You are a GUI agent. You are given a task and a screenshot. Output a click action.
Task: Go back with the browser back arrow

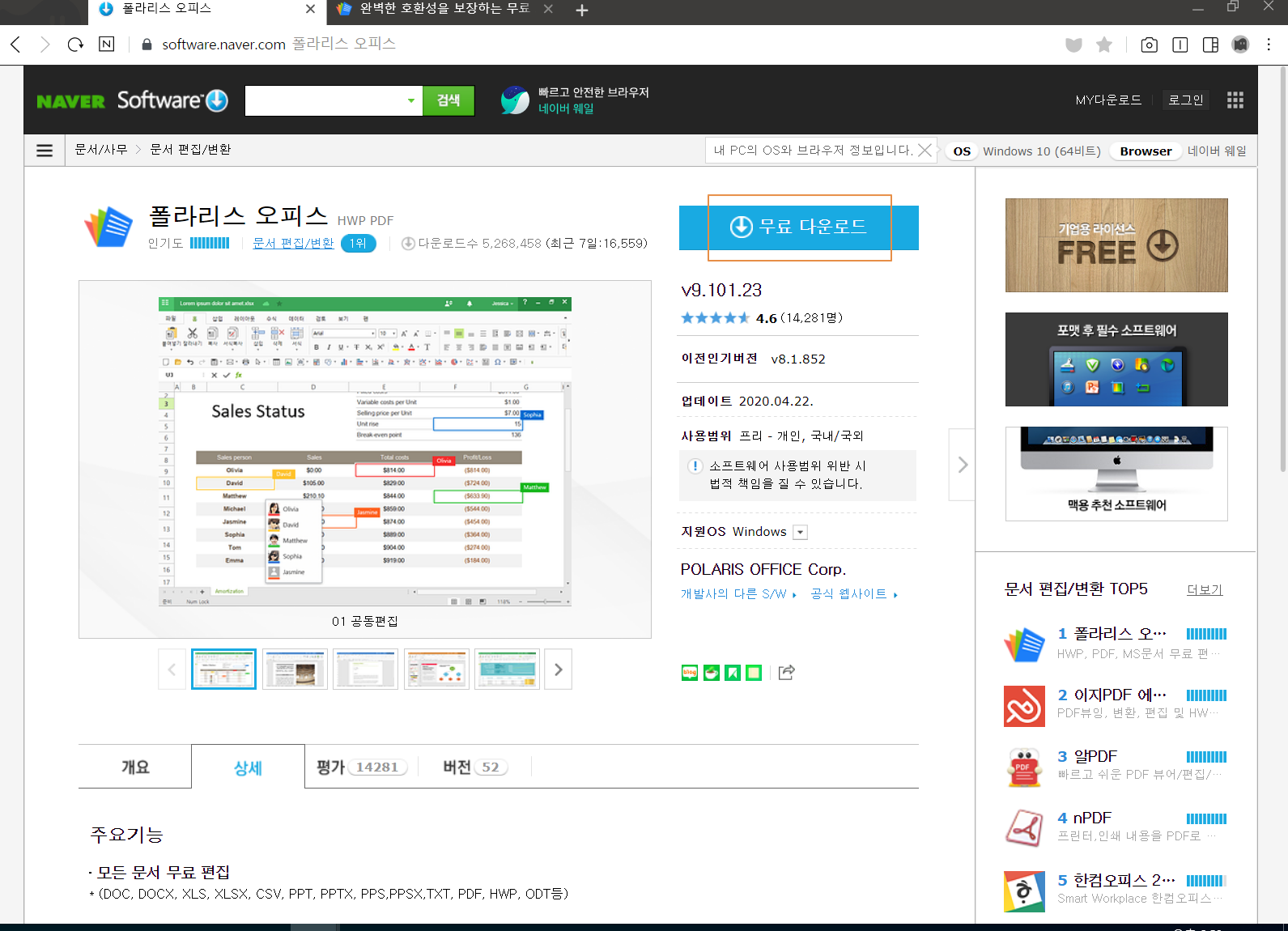[15, 45]
